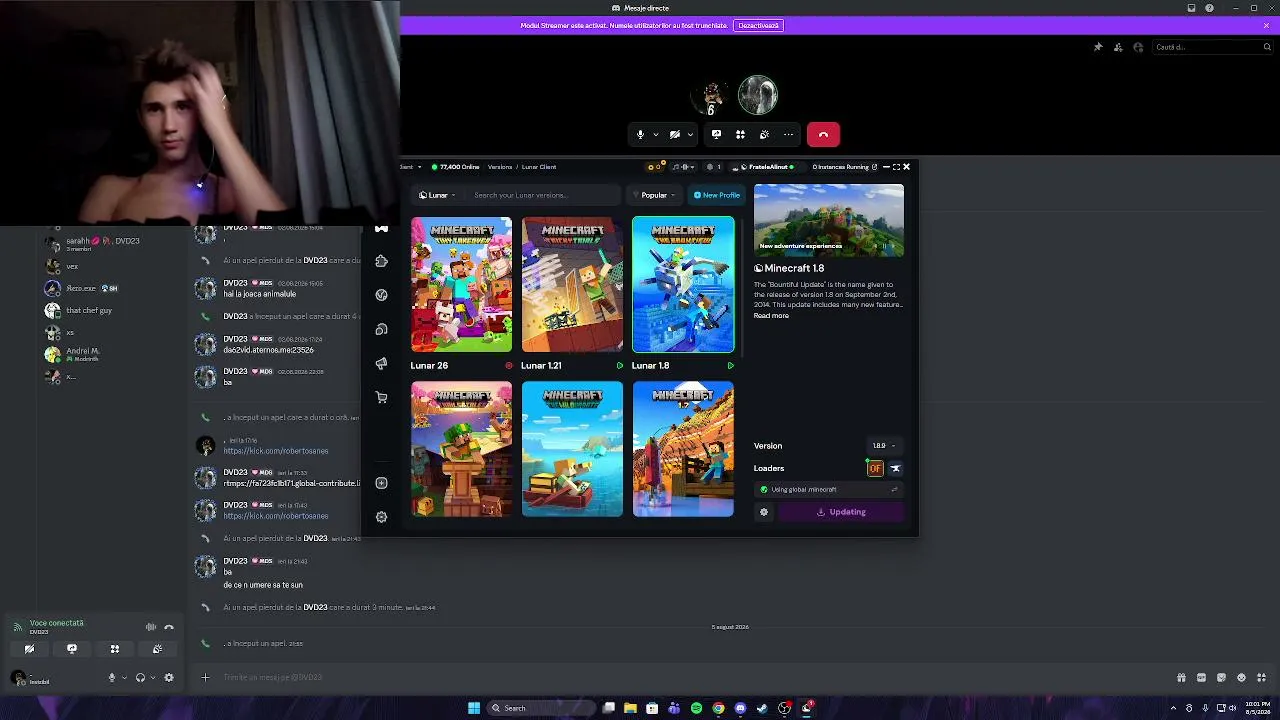Image resolution: width=1280 pixels, height=720 pixels.
Task: Deafen headphones in Discord user panel
Action: (x=140, y=677)
